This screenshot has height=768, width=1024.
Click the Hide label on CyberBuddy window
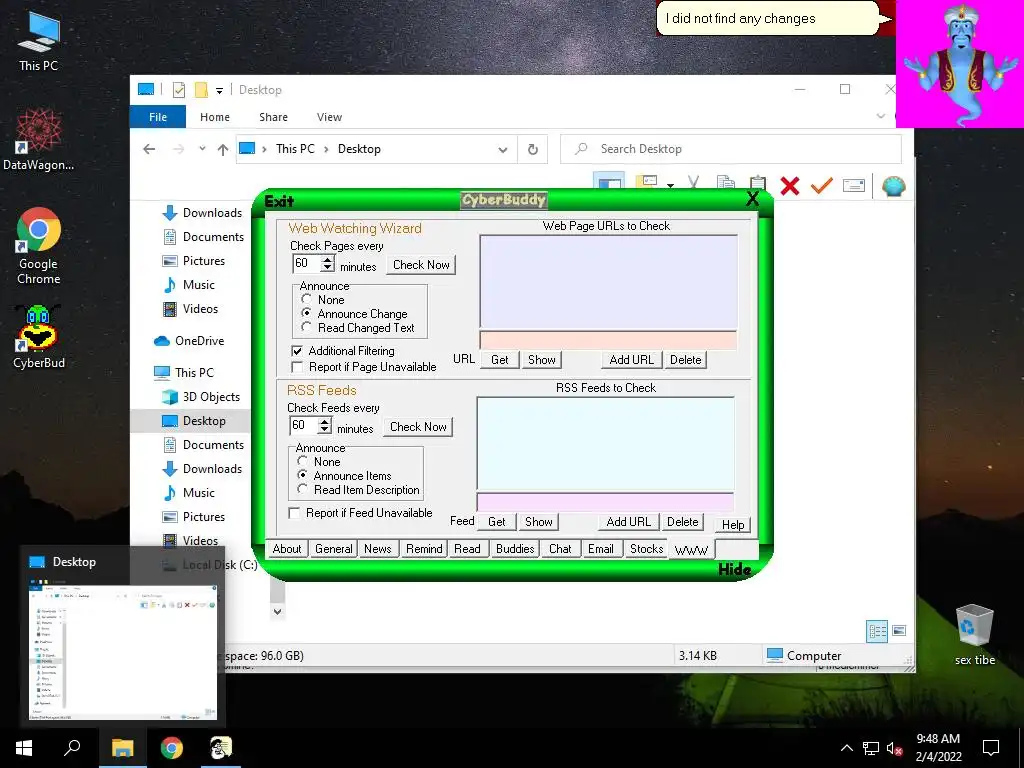pyautogui.click(x=734, y=569)
